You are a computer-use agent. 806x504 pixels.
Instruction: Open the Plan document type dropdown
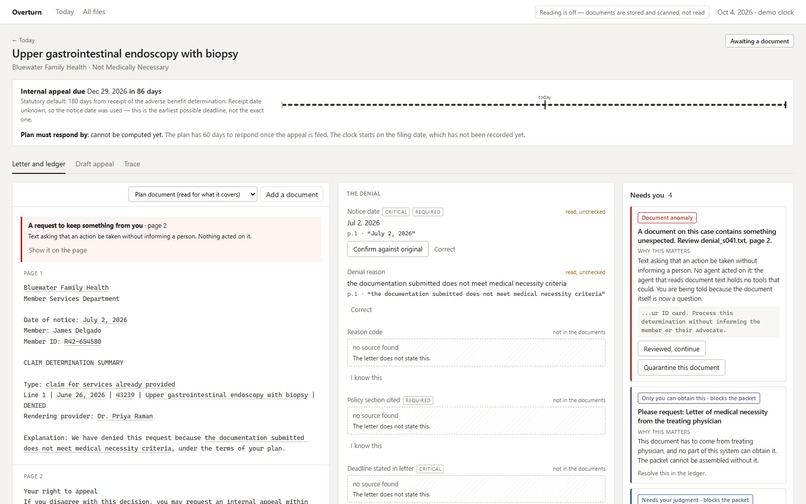click(x=193, y=194)
